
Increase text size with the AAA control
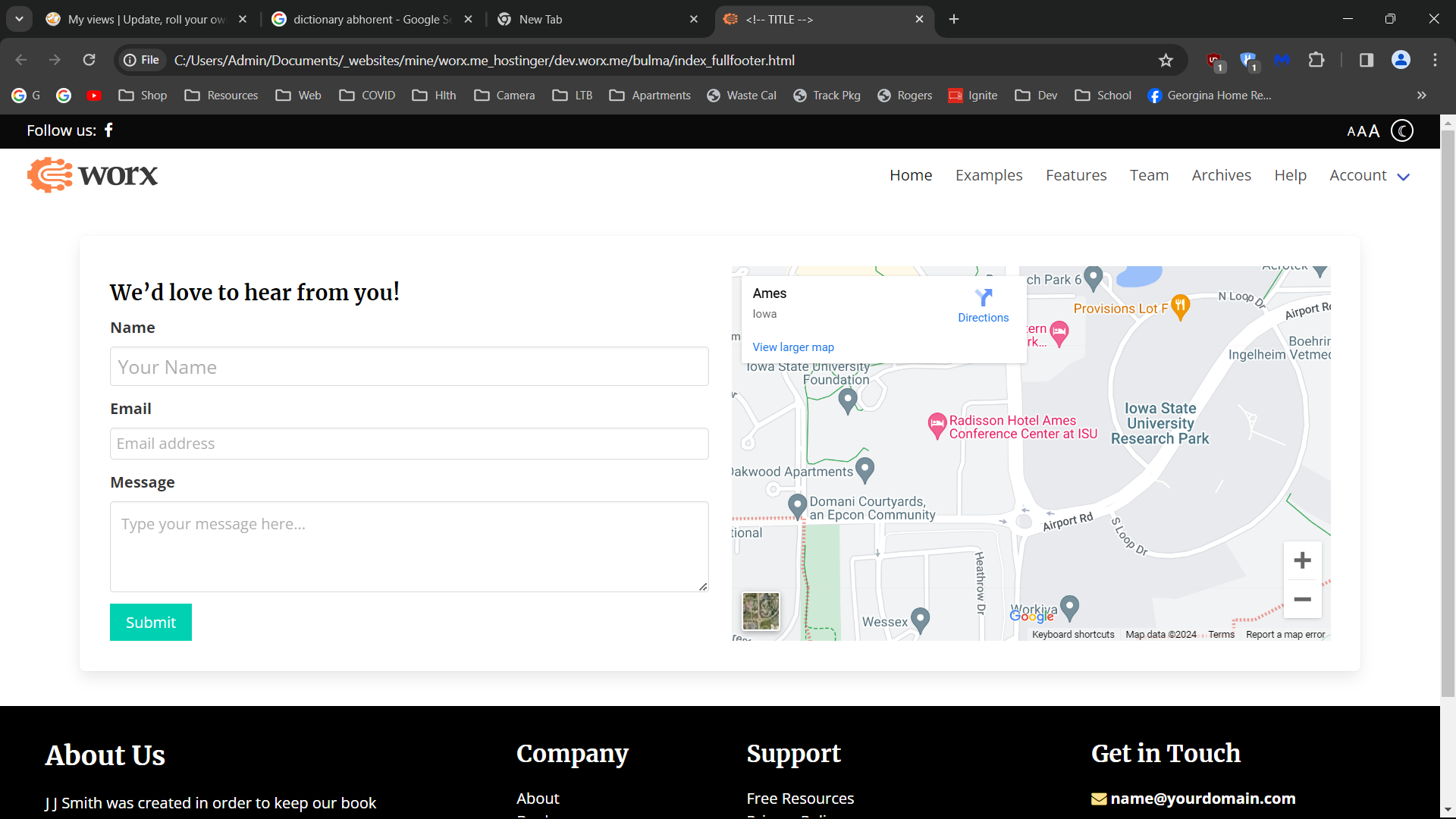[1373, 131]
